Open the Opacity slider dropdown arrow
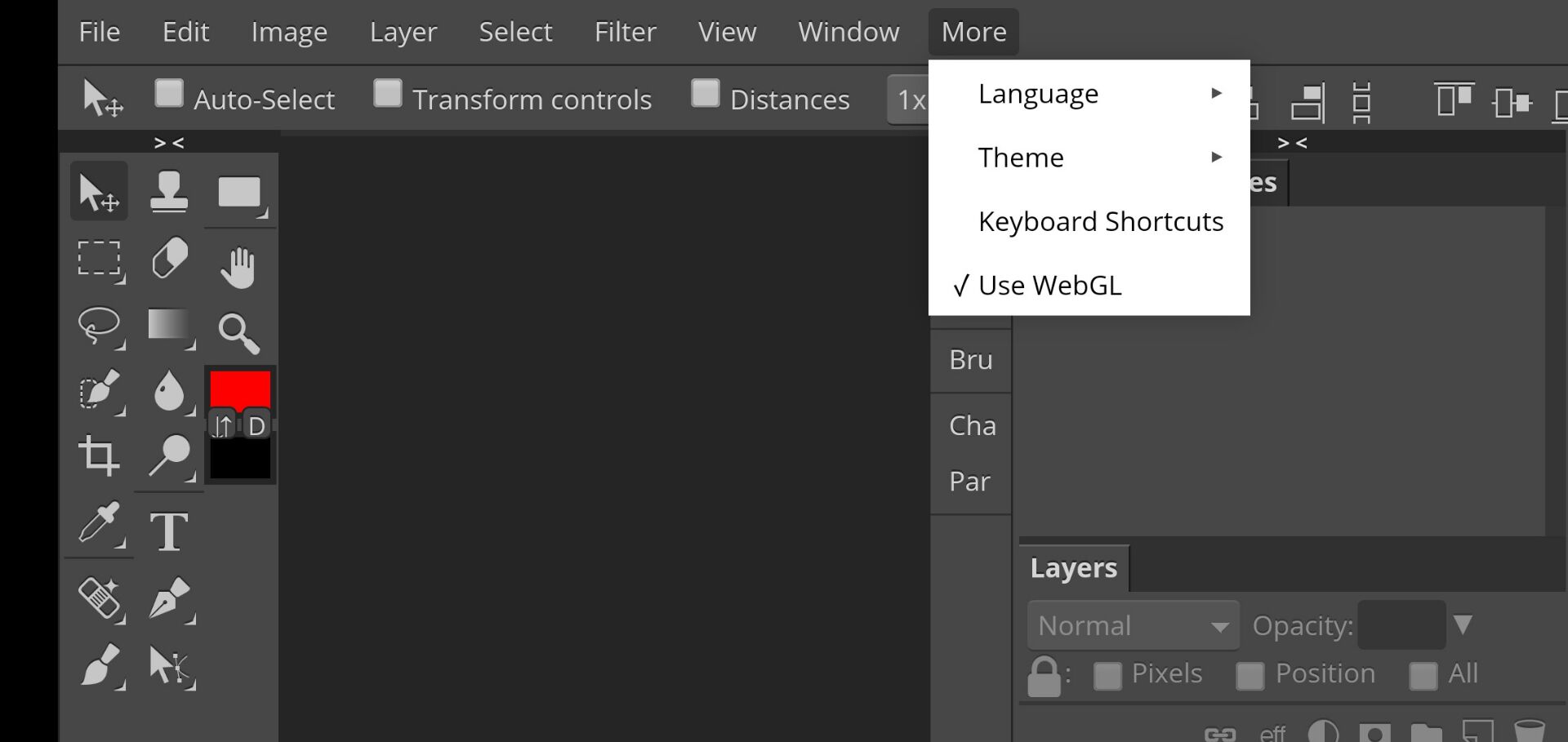The width and height of the screenshot is (1568, 742). [x=1463, y=625]
